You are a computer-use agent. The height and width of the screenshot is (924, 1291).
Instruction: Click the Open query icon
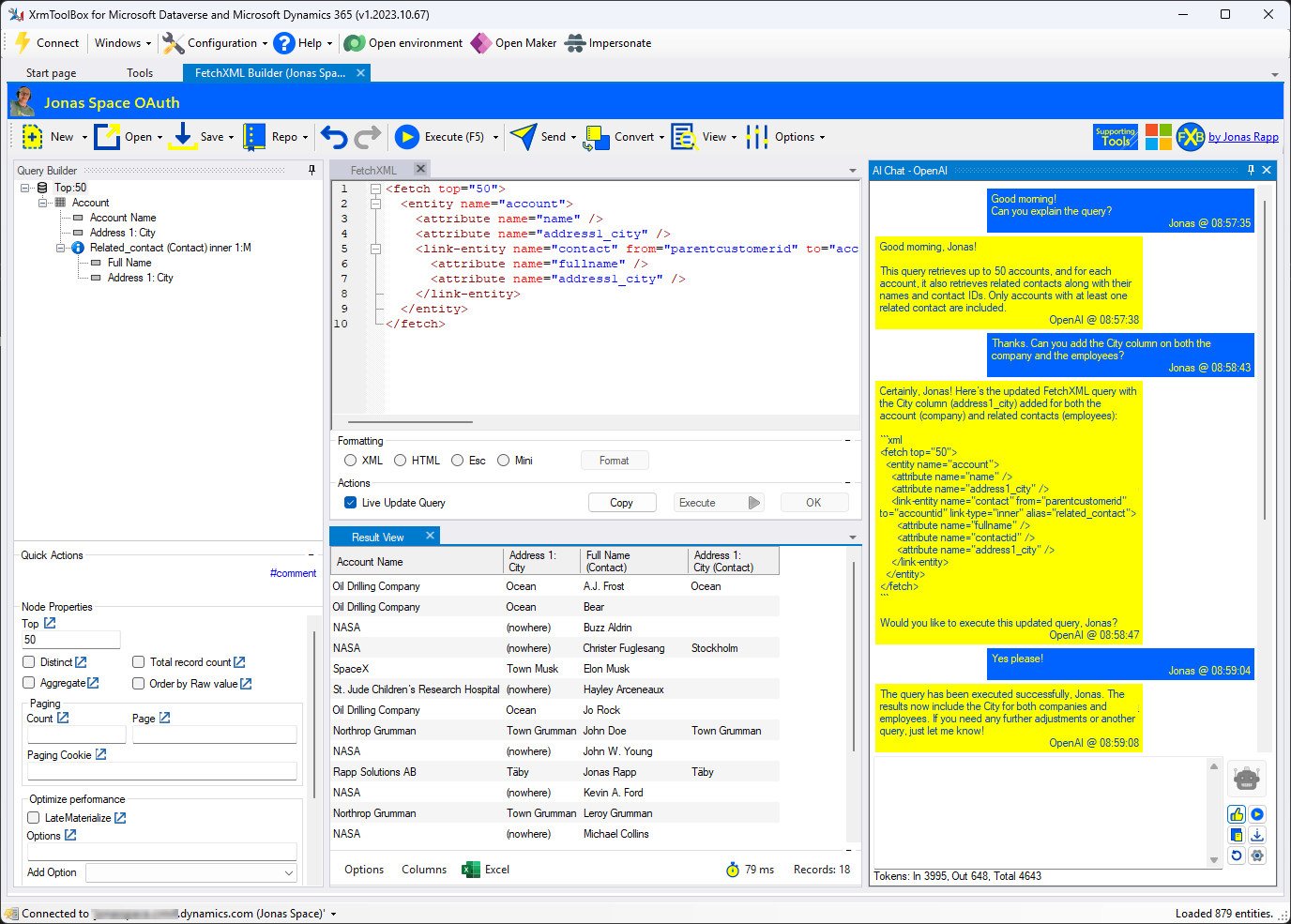pos(107,137)
